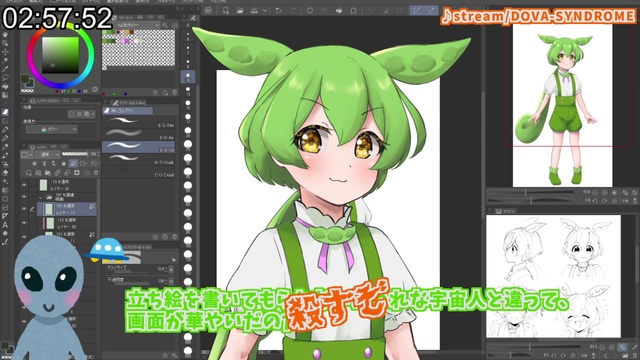Click the New layer icon in layer panel
Image resolution: width=640 pixels, height=360 pixels.
pos(29,173)
